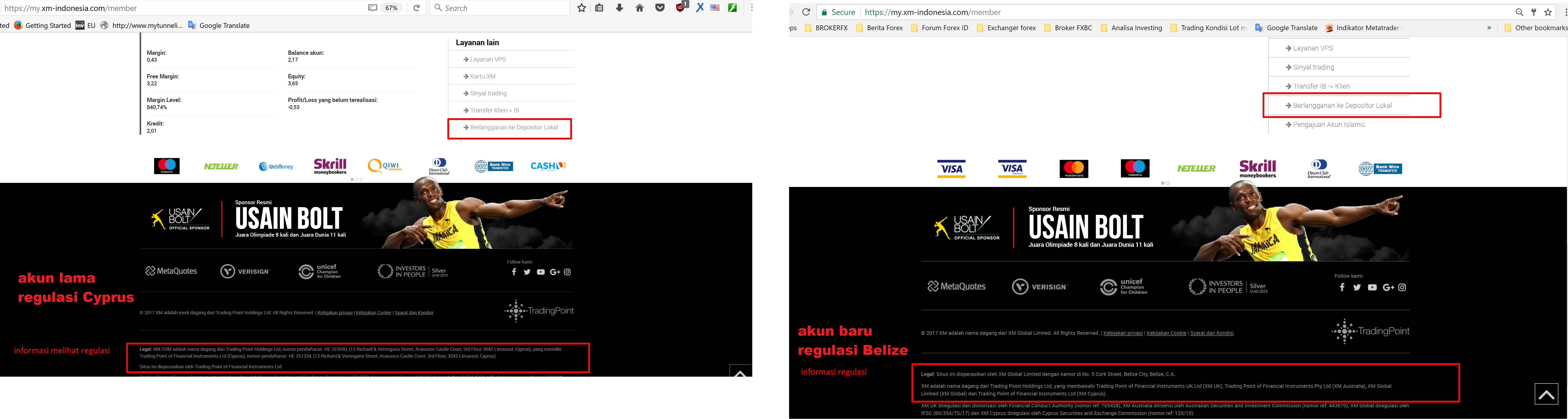Go to the Firefox home page icon

[640, 8]
